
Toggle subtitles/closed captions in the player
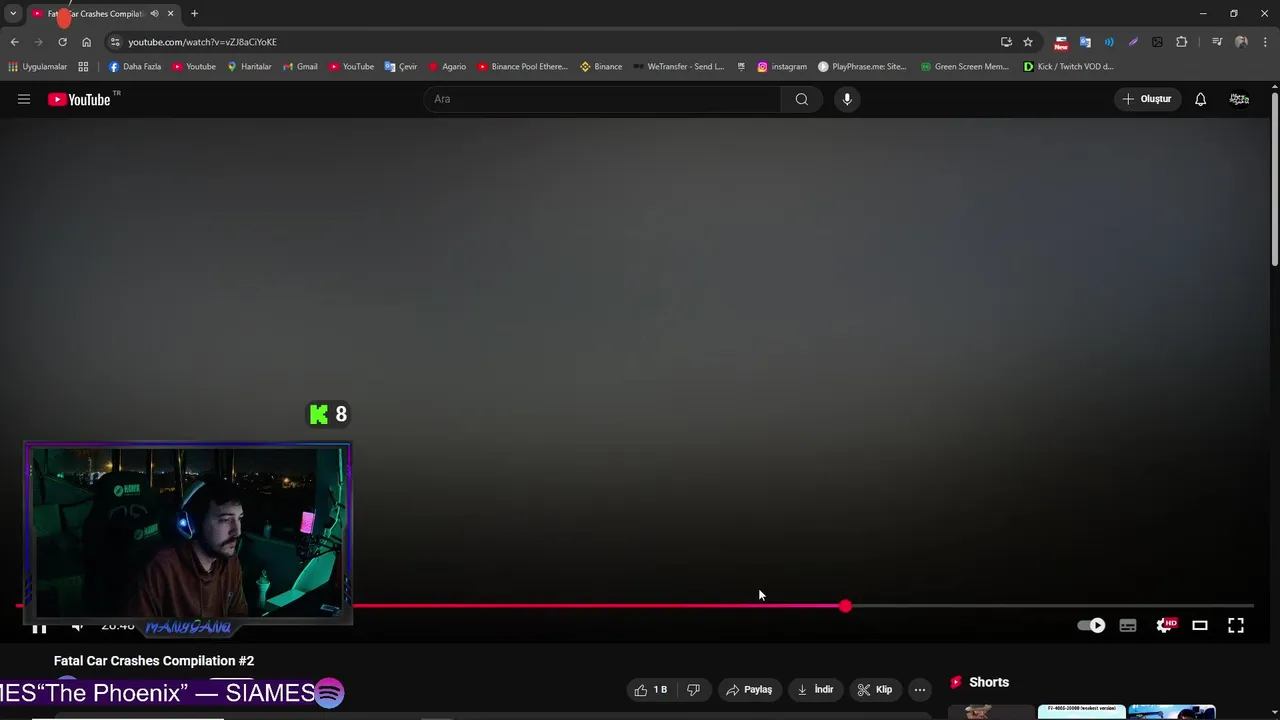(1128, 625)
